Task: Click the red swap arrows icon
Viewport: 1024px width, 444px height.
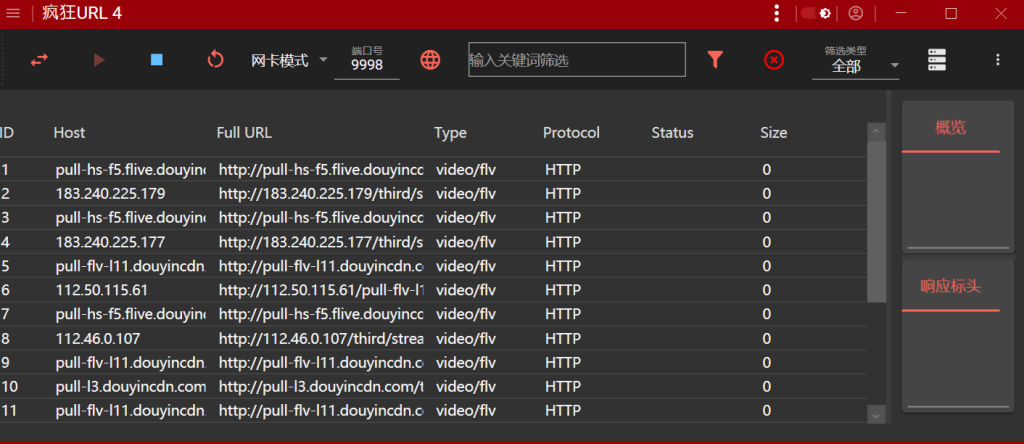Action: [39, 60]
